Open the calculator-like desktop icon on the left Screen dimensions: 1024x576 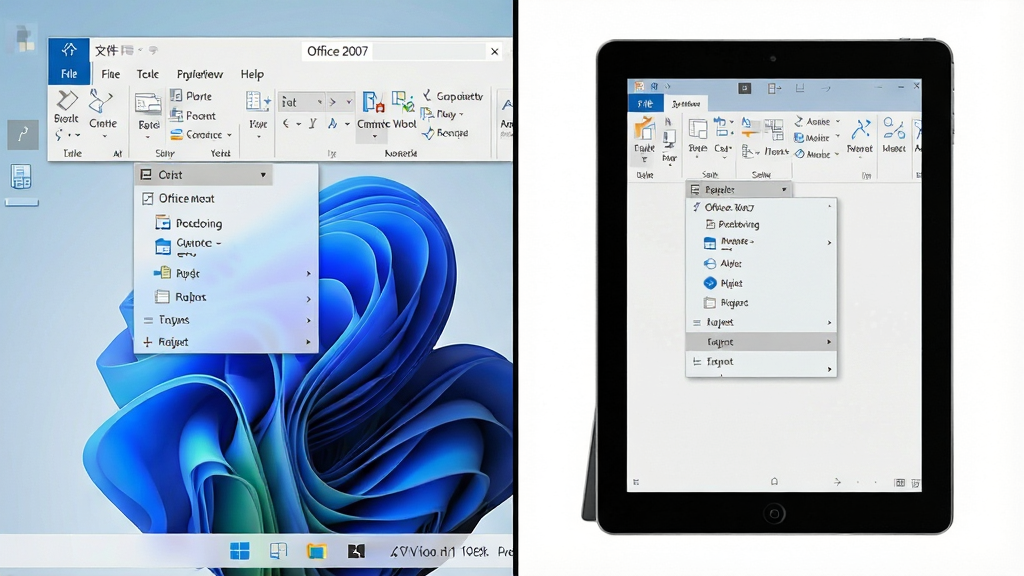[21, 177]
